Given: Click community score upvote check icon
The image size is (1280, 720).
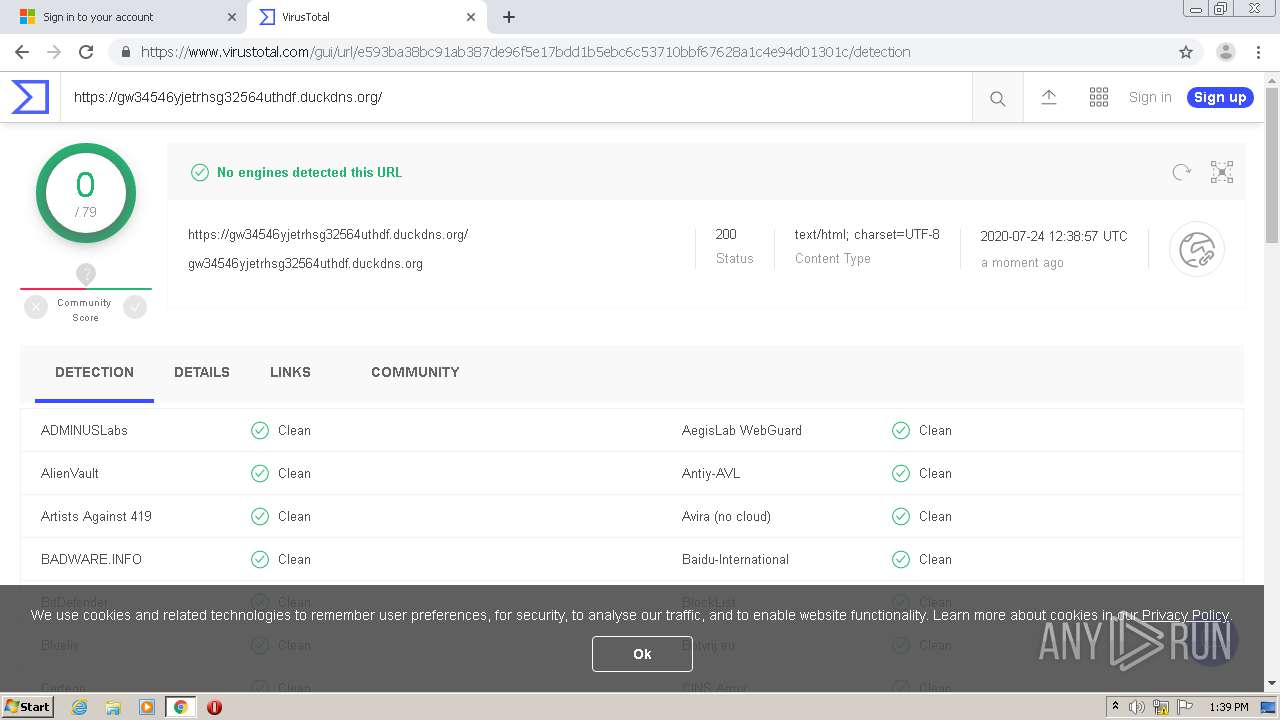Looking at the screenshot, I should [x=135, y=308].
